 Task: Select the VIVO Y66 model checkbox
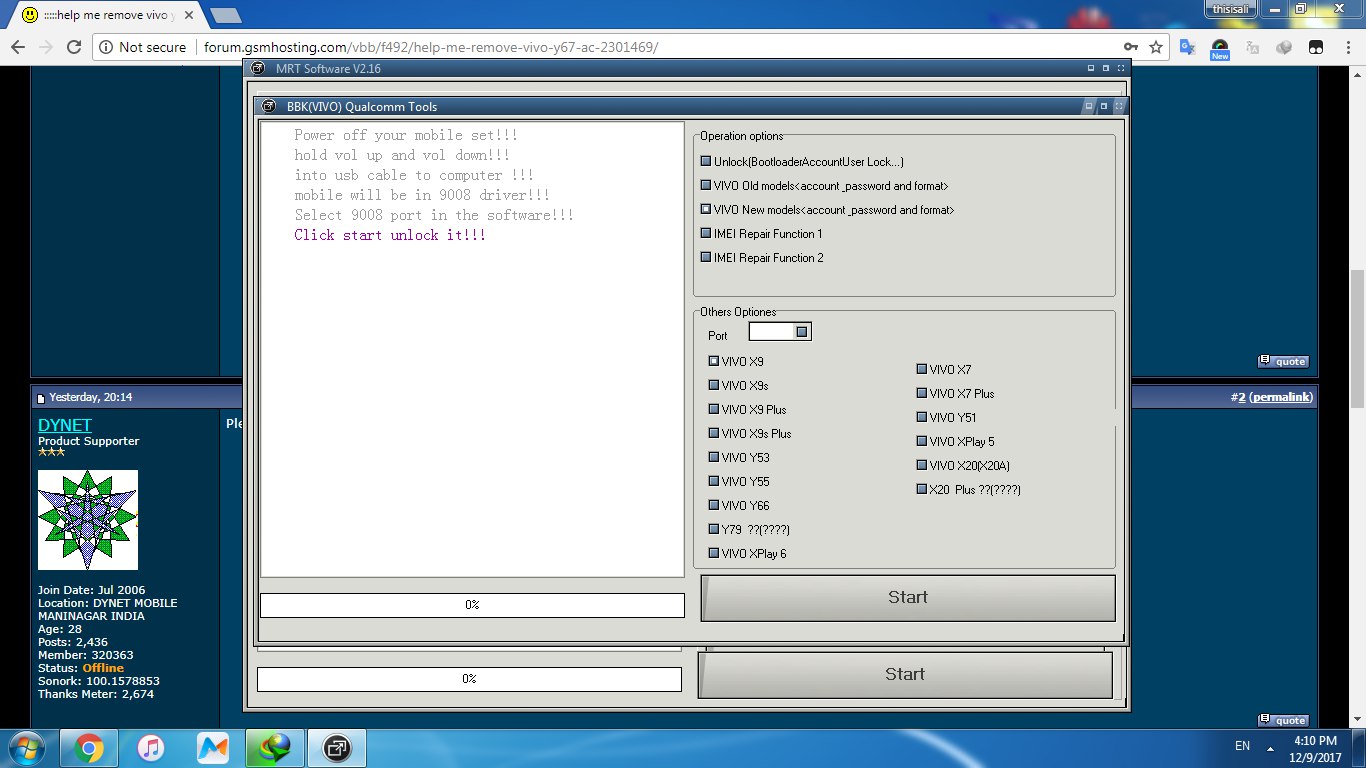click(714, 506)
